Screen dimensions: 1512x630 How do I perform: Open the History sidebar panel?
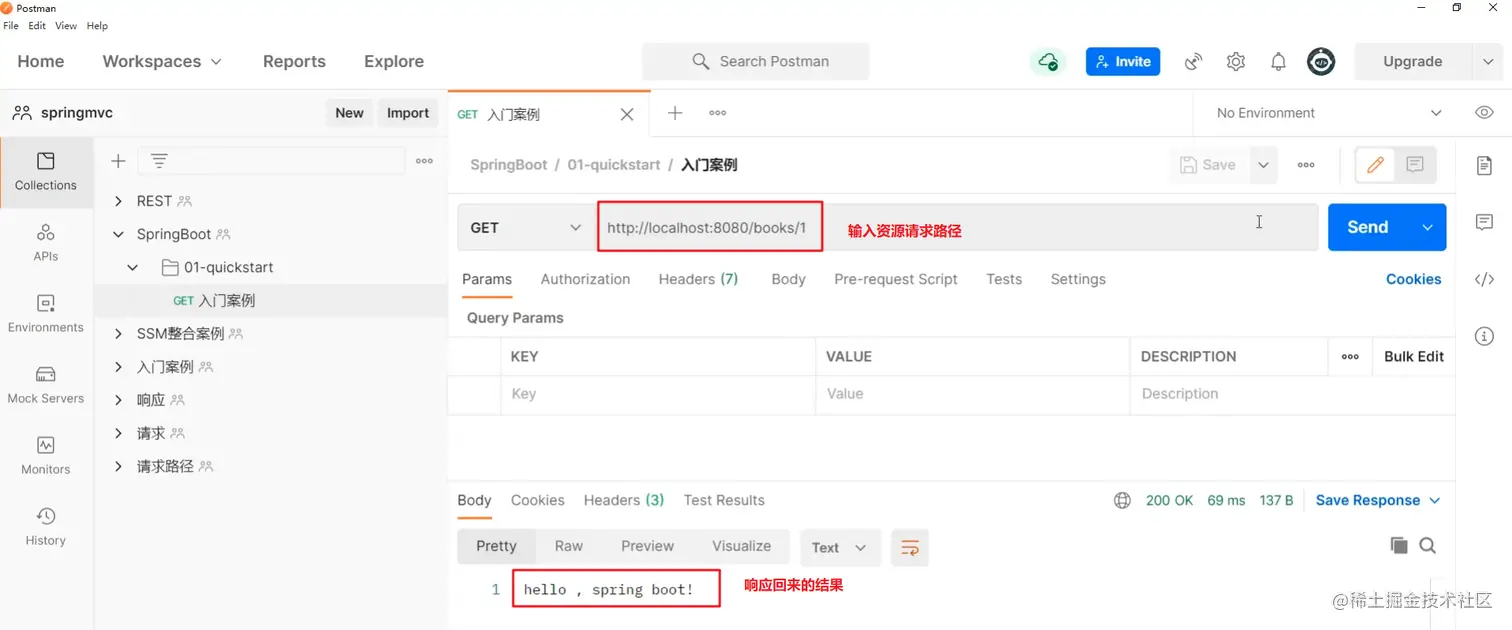[46, 527]
